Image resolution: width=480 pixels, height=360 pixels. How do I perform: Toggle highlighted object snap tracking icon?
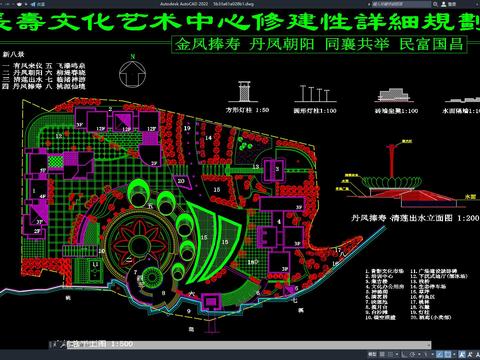(440, 354)
